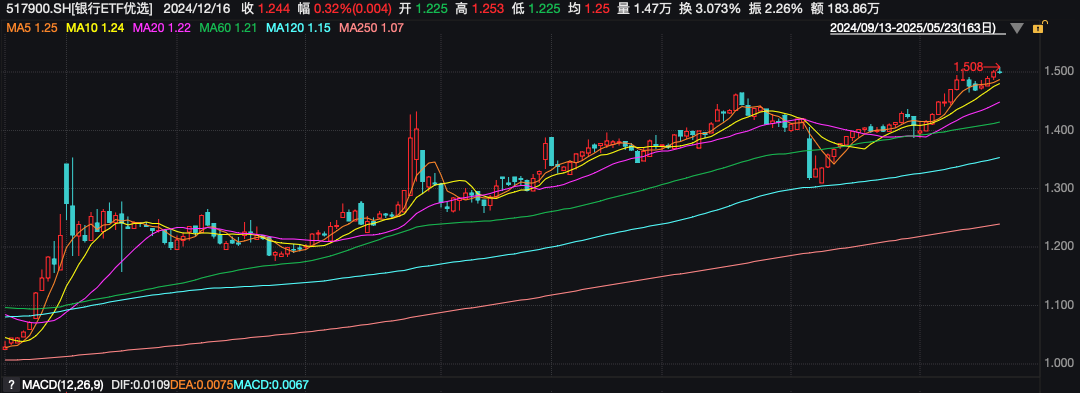Select the MA10 1.24 indicator label
The image size is (1080, 393).
coord(96,28)
